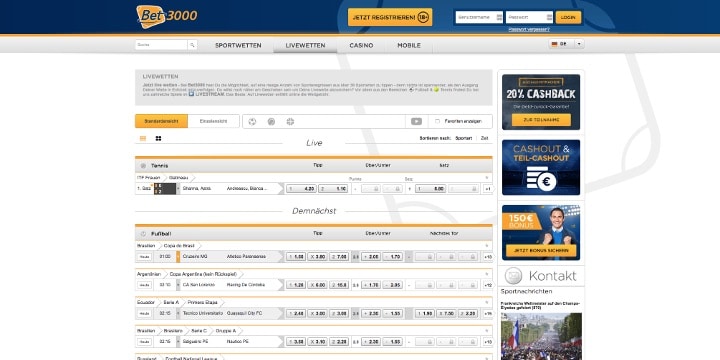Open the language dropdown arrow
Screen dimensions: 720x360
578,44
